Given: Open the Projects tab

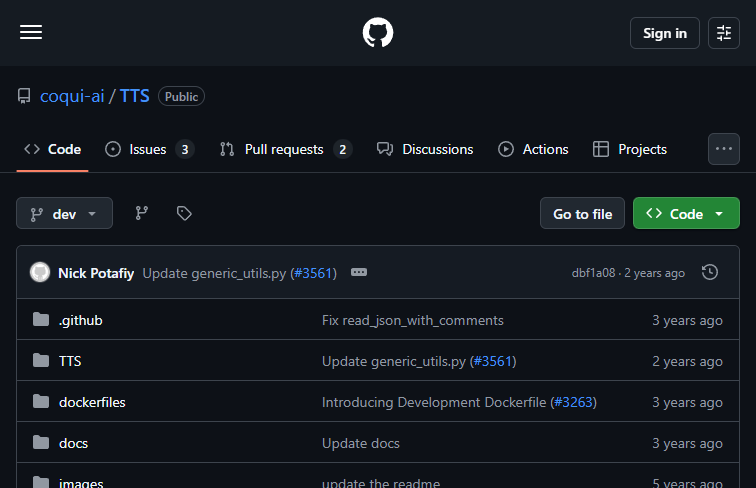Looking at the screenshot, I should [630, 149].
